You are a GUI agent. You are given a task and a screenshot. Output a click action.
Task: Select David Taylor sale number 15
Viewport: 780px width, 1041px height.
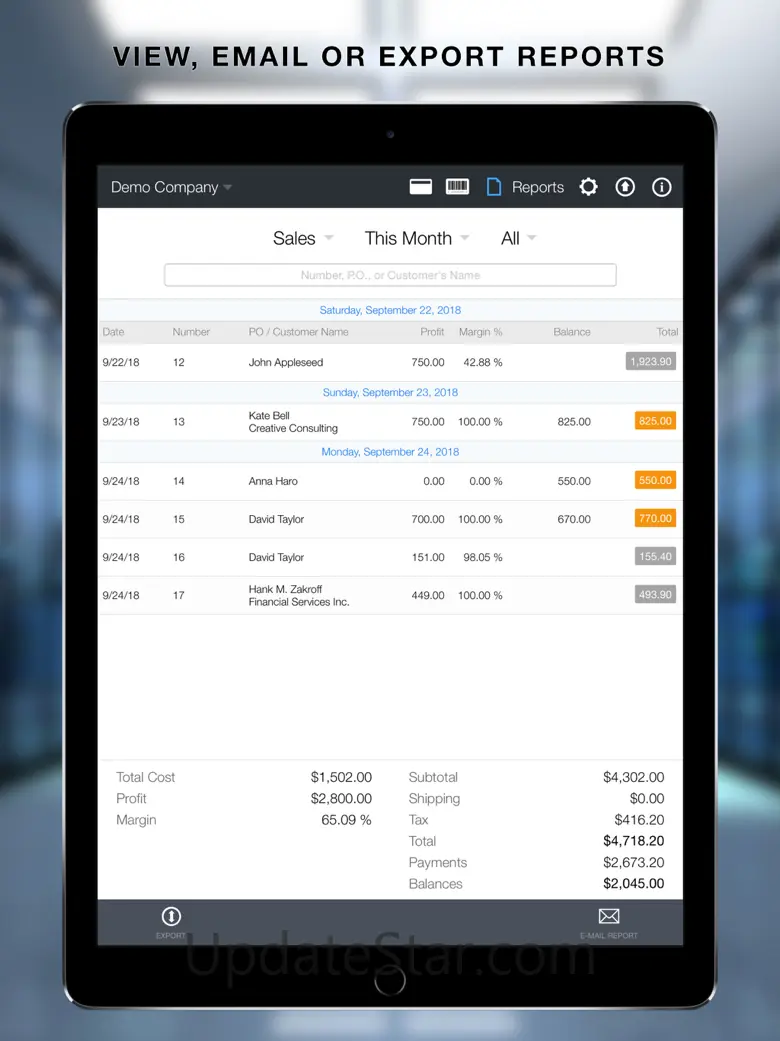[x=390, y=519]
